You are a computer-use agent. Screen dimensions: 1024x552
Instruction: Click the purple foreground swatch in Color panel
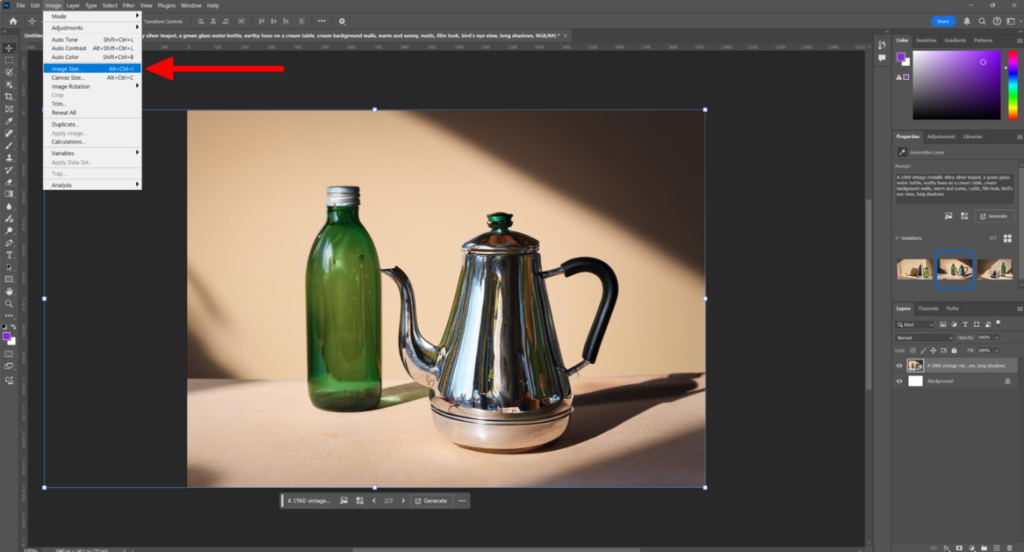coord(901,57)
